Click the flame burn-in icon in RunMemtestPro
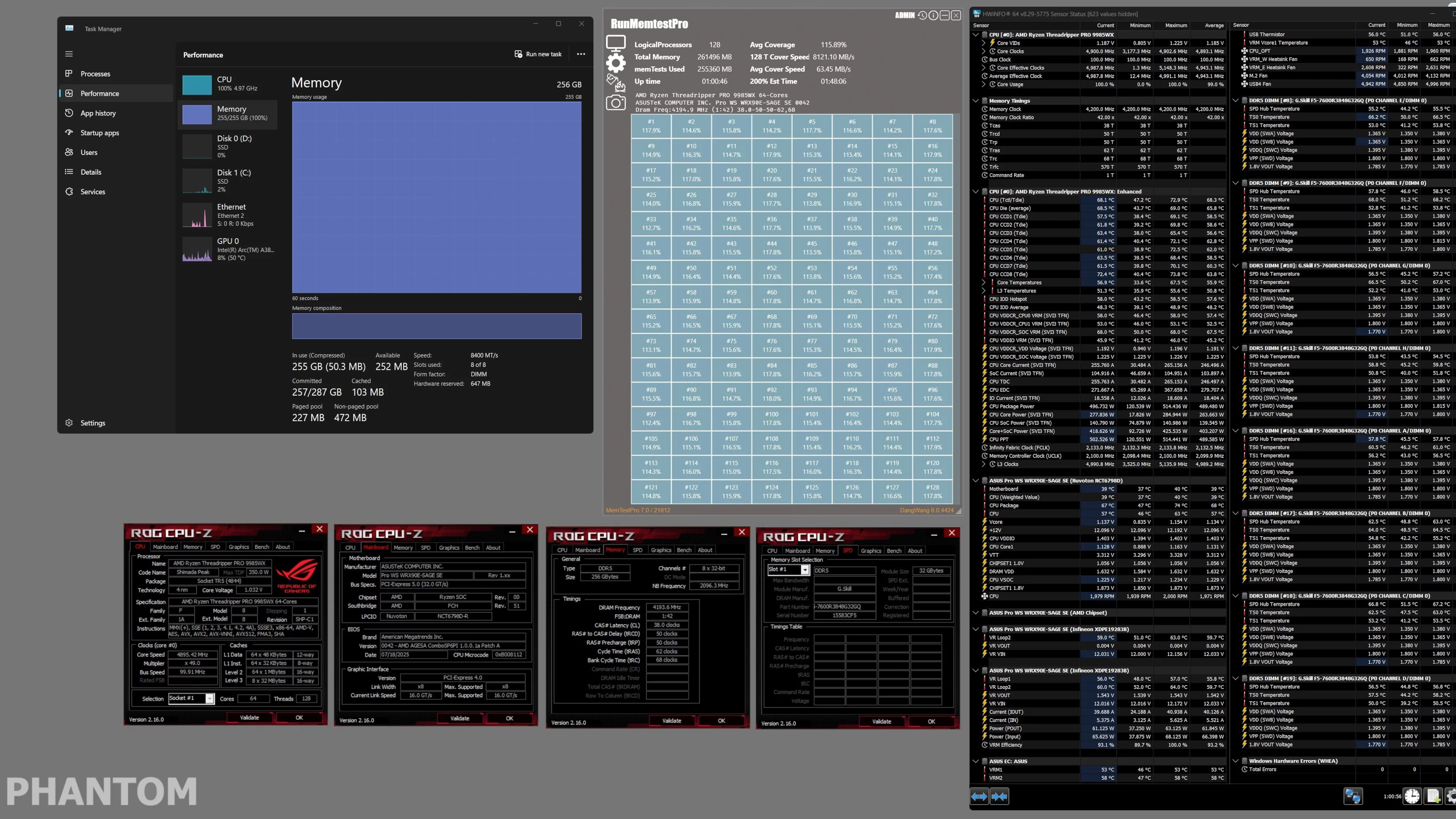The image size is (1456, 819). (621, 86)
